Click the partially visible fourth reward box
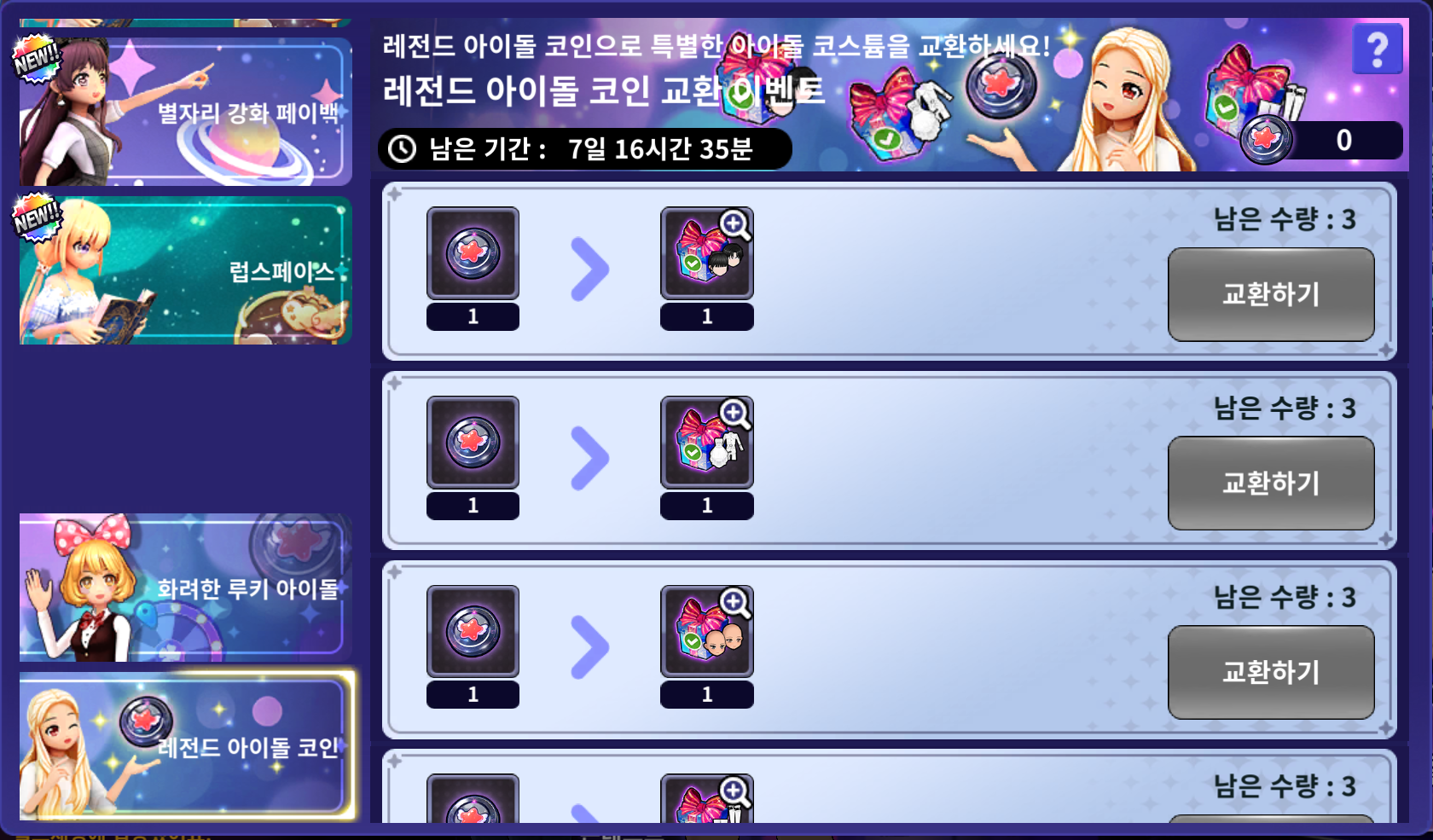 click(706, 799)
